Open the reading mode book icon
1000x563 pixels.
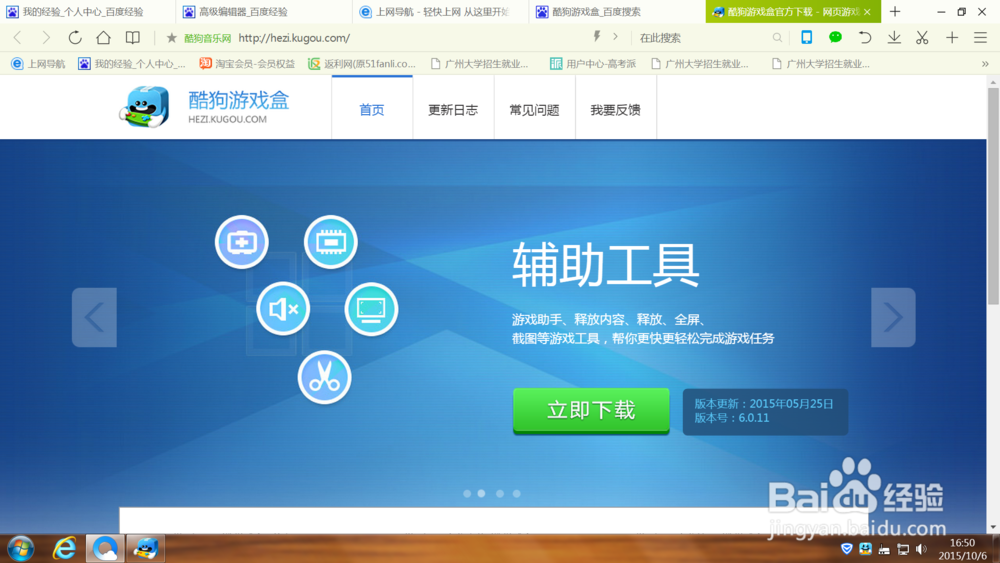(133, 38)
